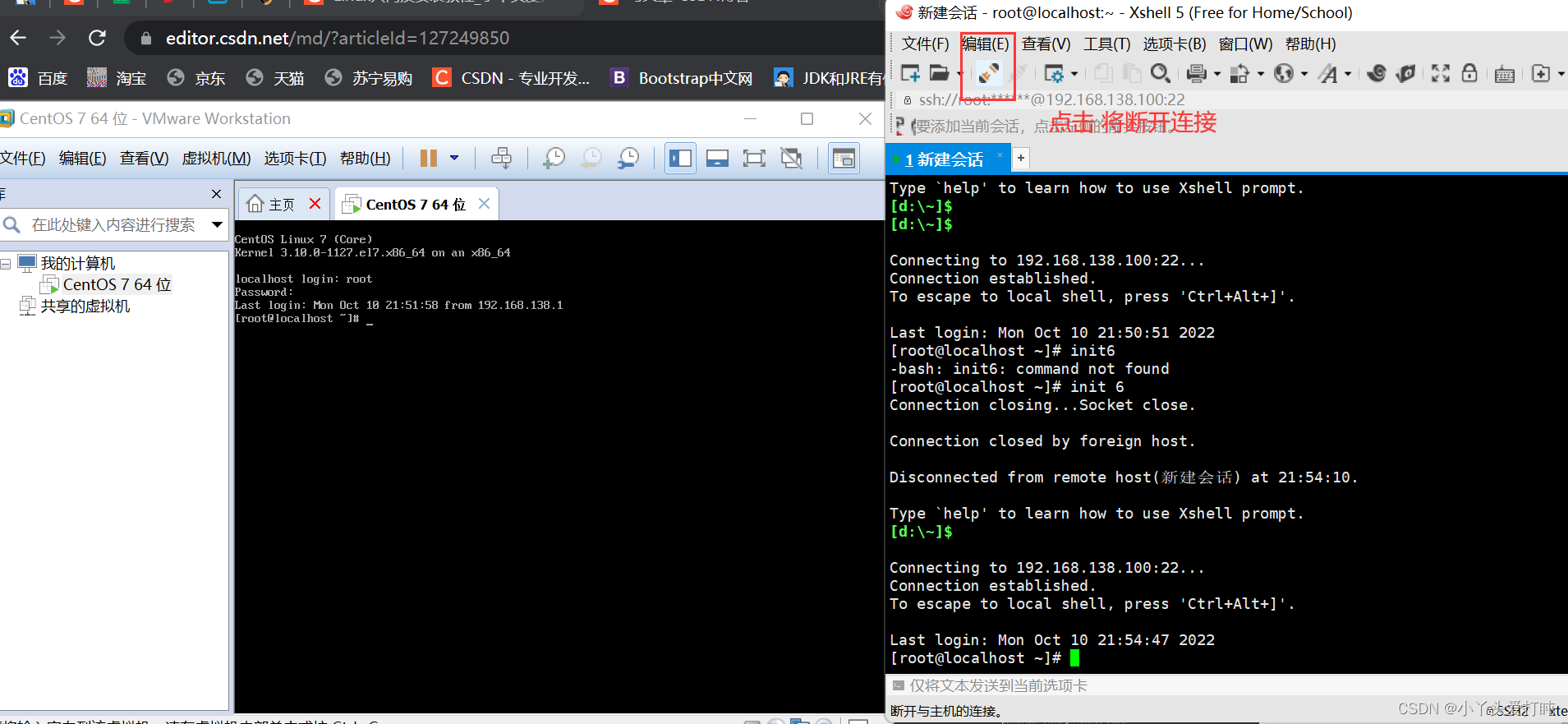Open the VMware 虚拟机(M) menu
Viewport: 1568px width, 724px height.
[217, 158]
